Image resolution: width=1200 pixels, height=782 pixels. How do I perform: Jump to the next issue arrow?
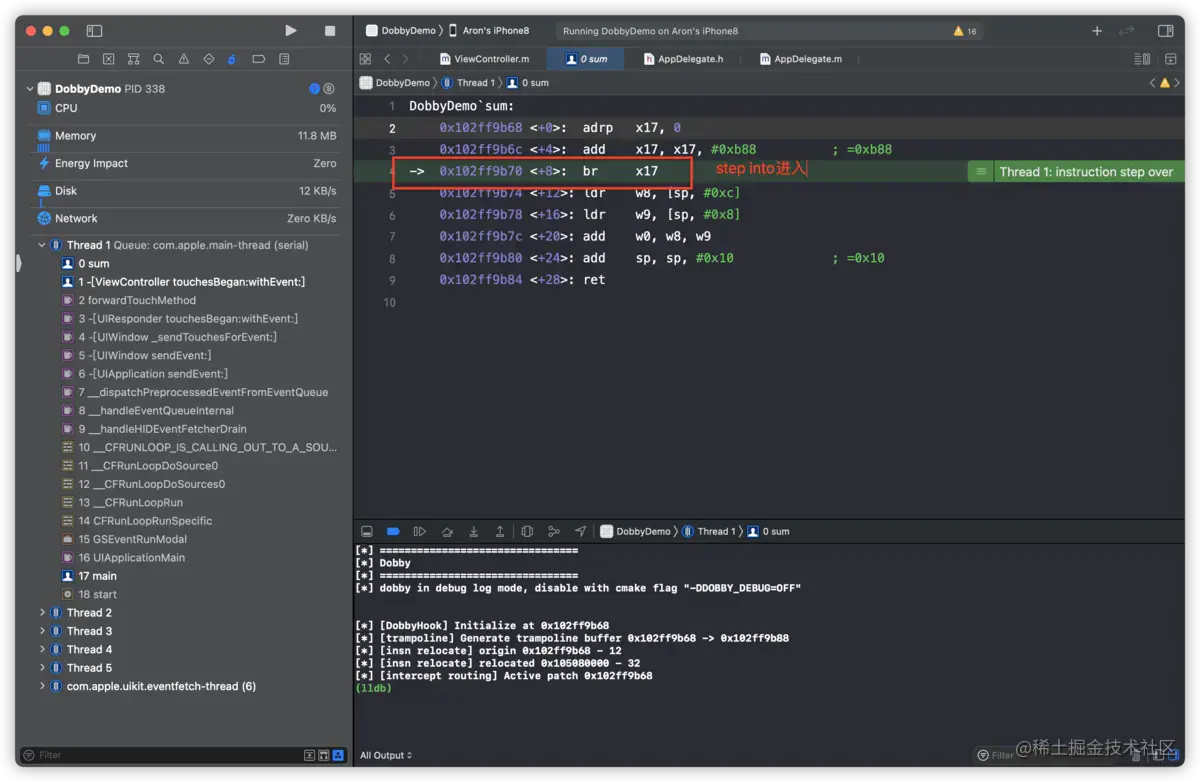coord(1177,83)
